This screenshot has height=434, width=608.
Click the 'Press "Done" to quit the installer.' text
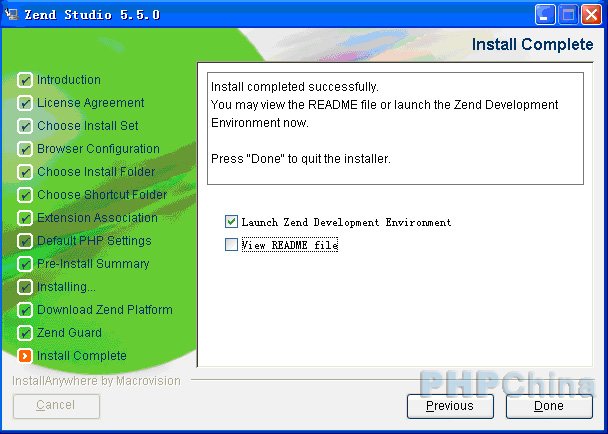pyautogui.click(x=301, y=159)
